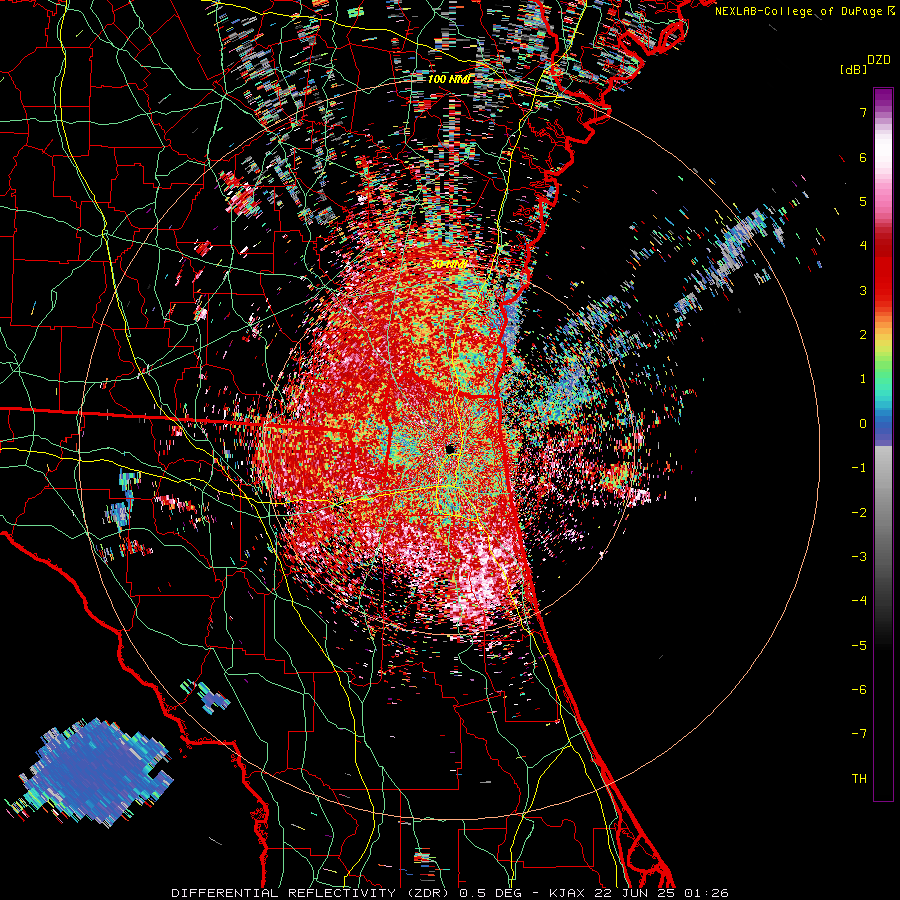Click the KJAX station identifier
Image resolution: width=900 pixels, height=900 pixels.
pos(567,893)
